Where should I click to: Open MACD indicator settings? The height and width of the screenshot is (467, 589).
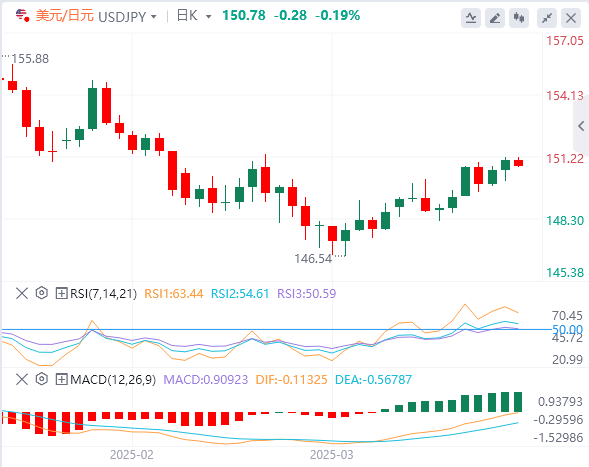coord(42,379)
